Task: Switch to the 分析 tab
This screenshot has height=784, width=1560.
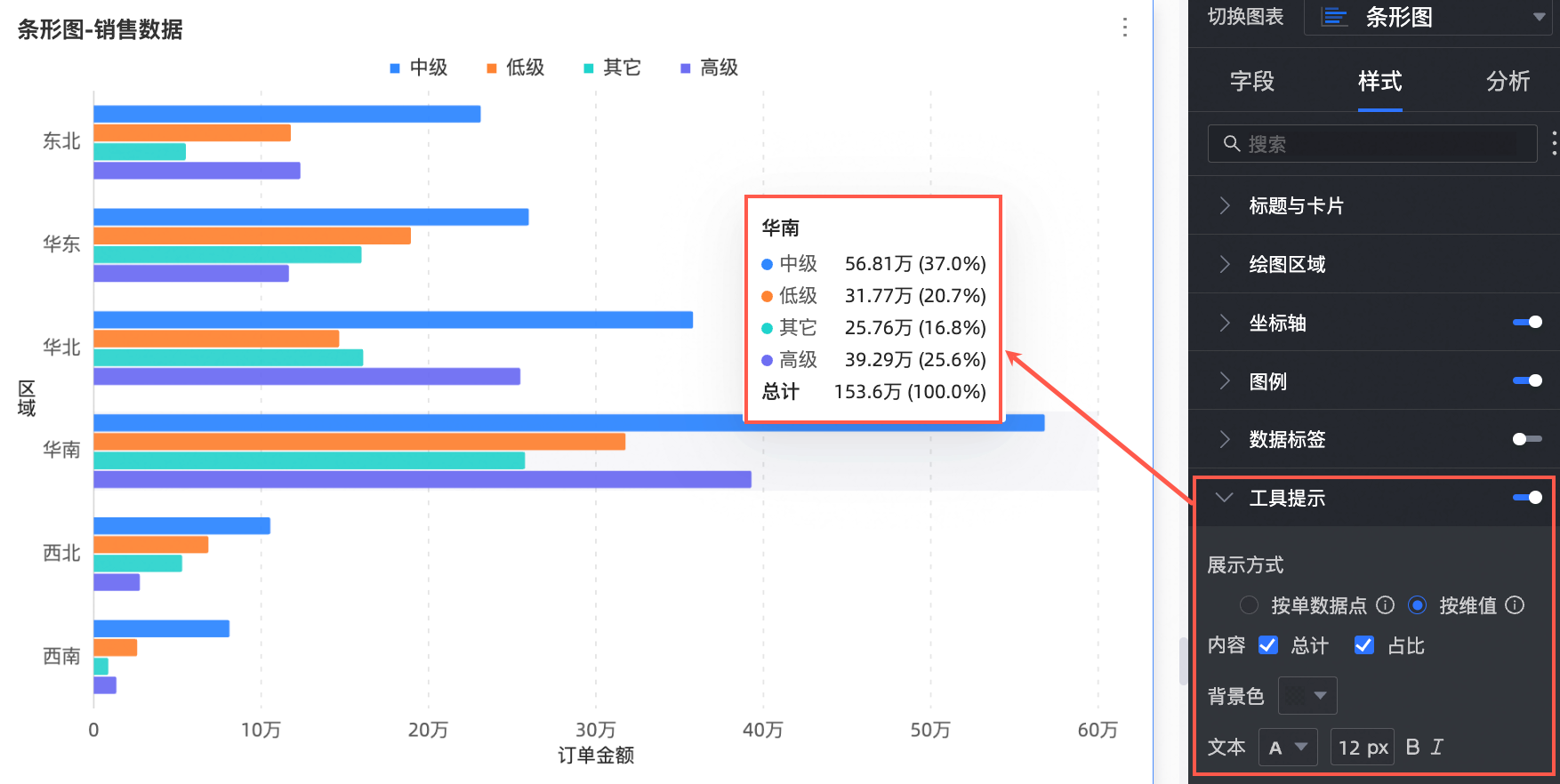Action: 1508,82
